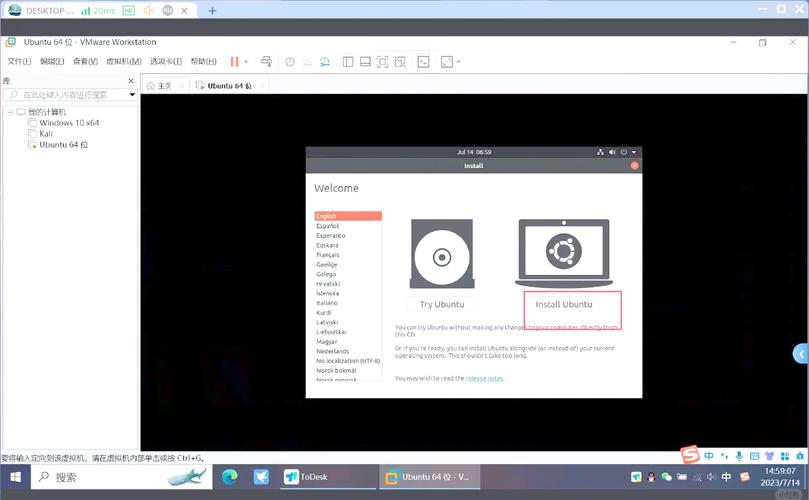
Task: Click the Ubuntu top-bar clock Jul 14
Action: click(x=474, y=152)
